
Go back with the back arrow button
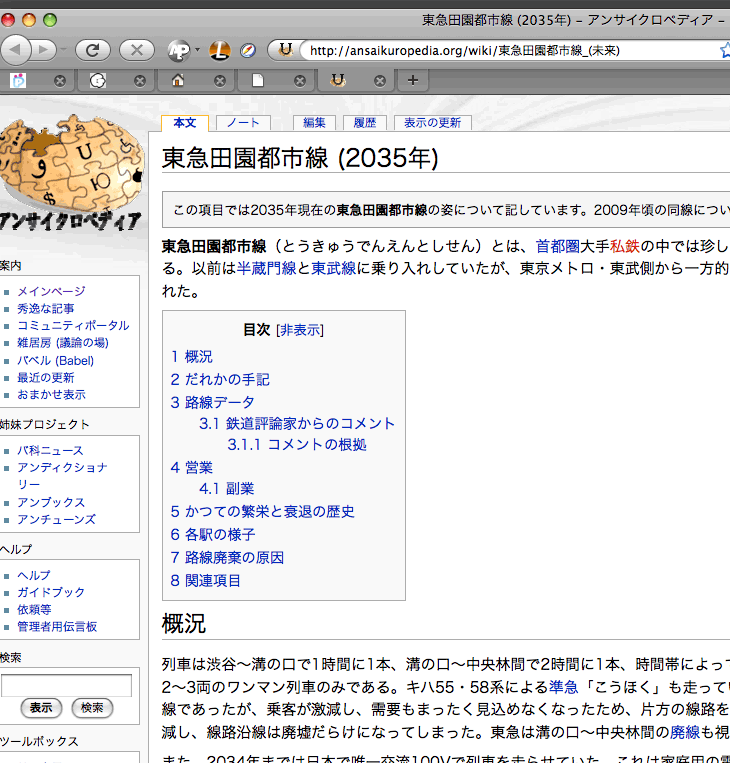point(15,50)
